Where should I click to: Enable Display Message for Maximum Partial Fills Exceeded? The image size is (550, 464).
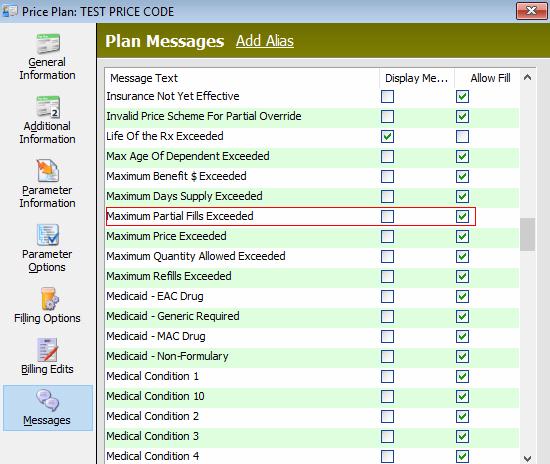tap(387, 216)
